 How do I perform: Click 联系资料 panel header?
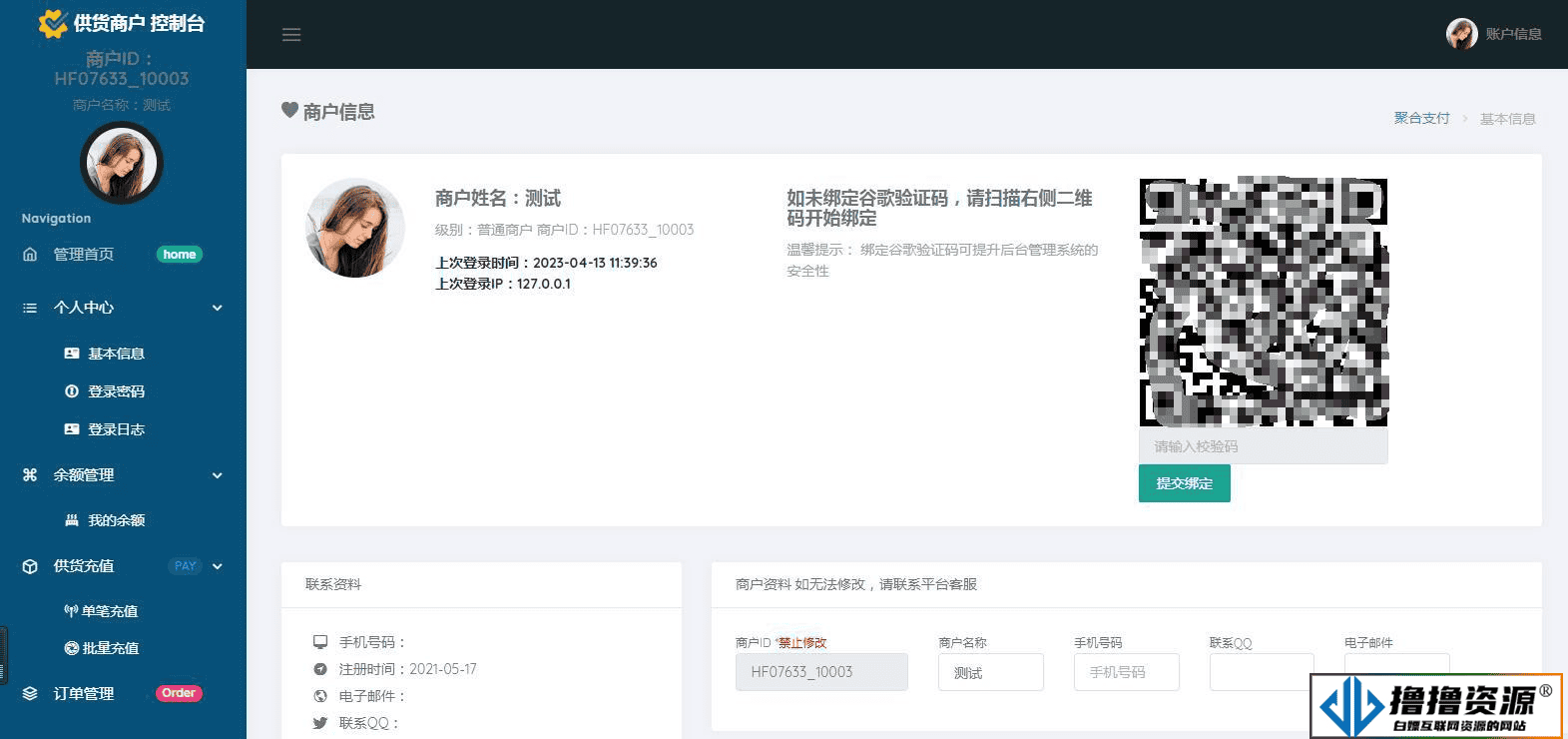(481, 584)
